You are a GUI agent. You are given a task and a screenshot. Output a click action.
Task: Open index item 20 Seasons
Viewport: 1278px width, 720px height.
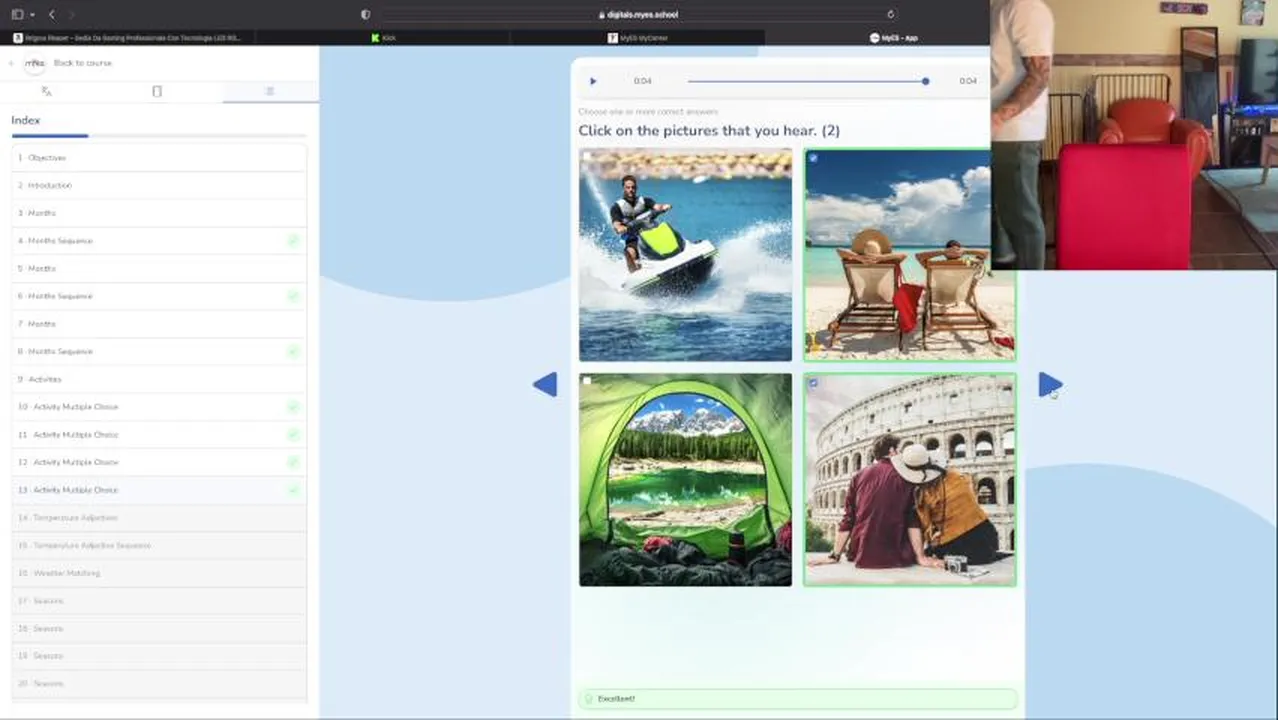(159, 684)
